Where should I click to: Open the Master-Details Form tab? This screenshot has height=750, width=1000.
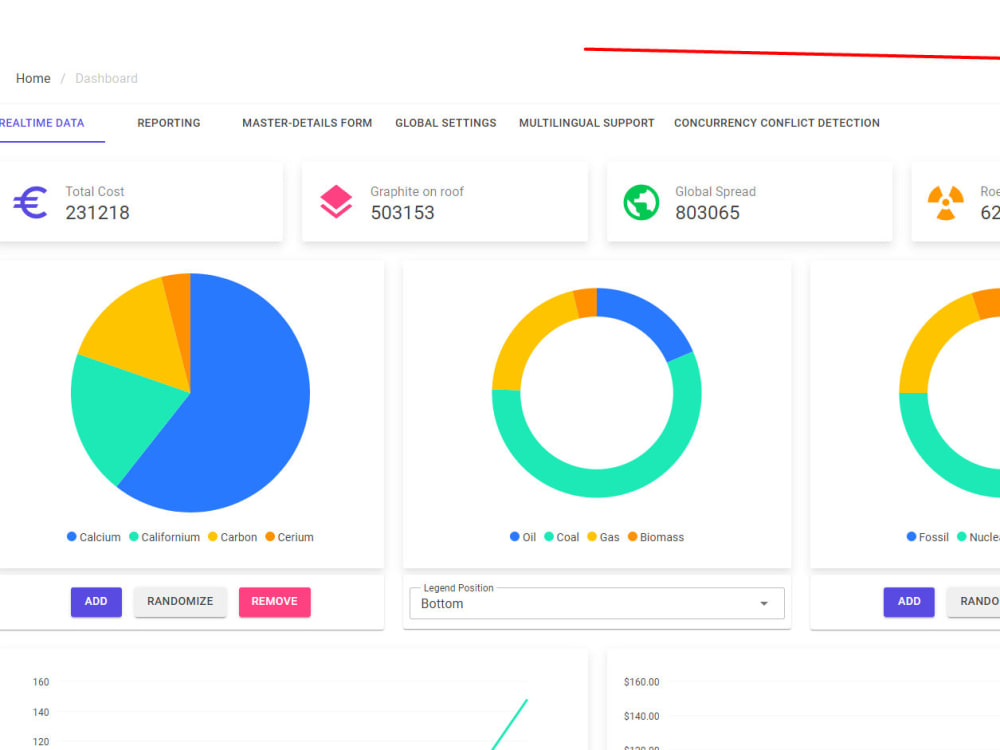(307, 123)
